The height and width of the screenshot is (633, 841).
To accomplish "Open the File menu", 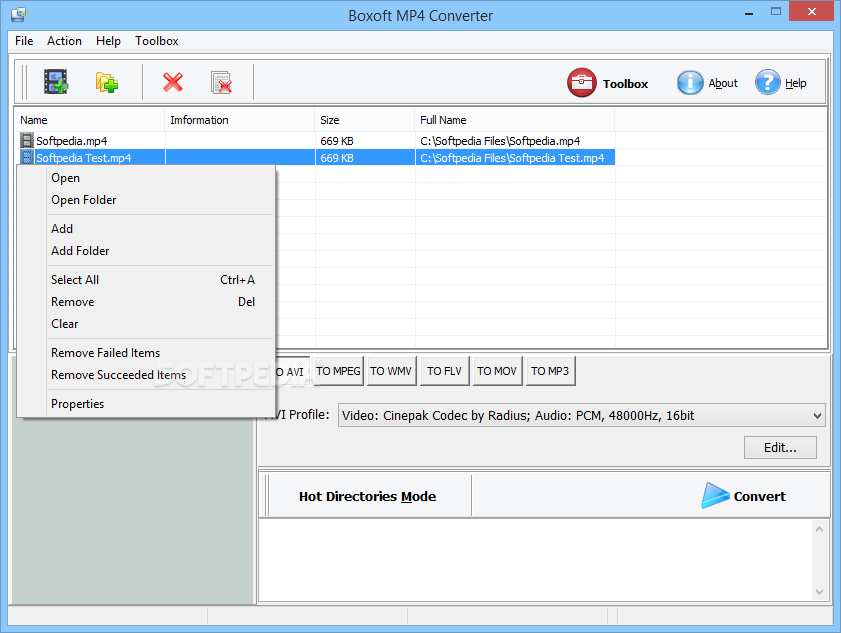I will (24, 41).
